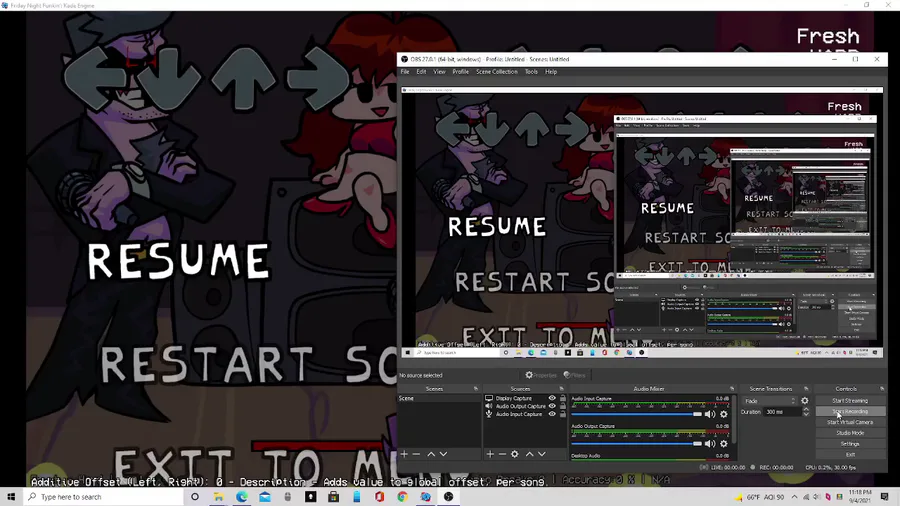Open the Profile menu in OBS
Screen dimensions: 900x506
pos(460,72)
